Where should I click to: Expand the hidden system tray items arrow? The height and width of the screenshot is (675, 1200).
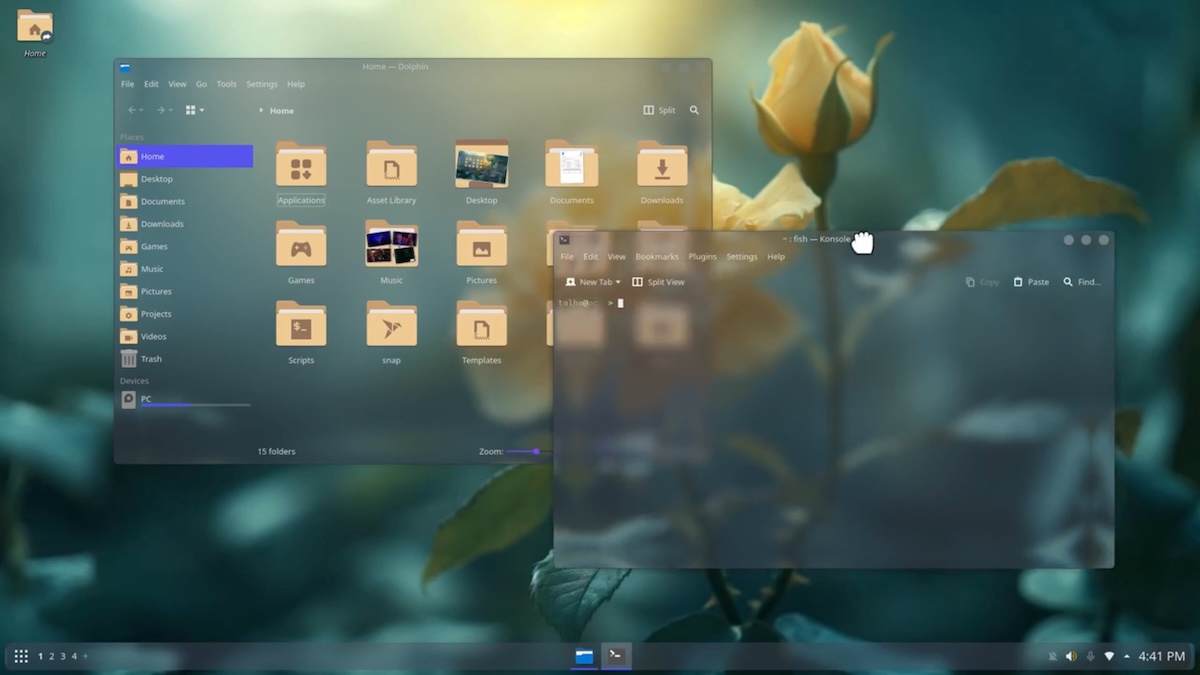coord(1127,656)
